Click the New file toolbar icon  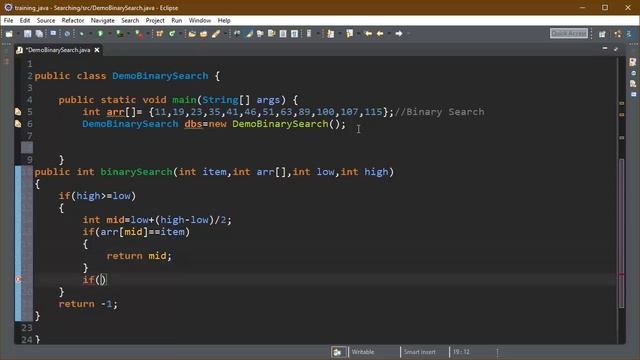9,34
